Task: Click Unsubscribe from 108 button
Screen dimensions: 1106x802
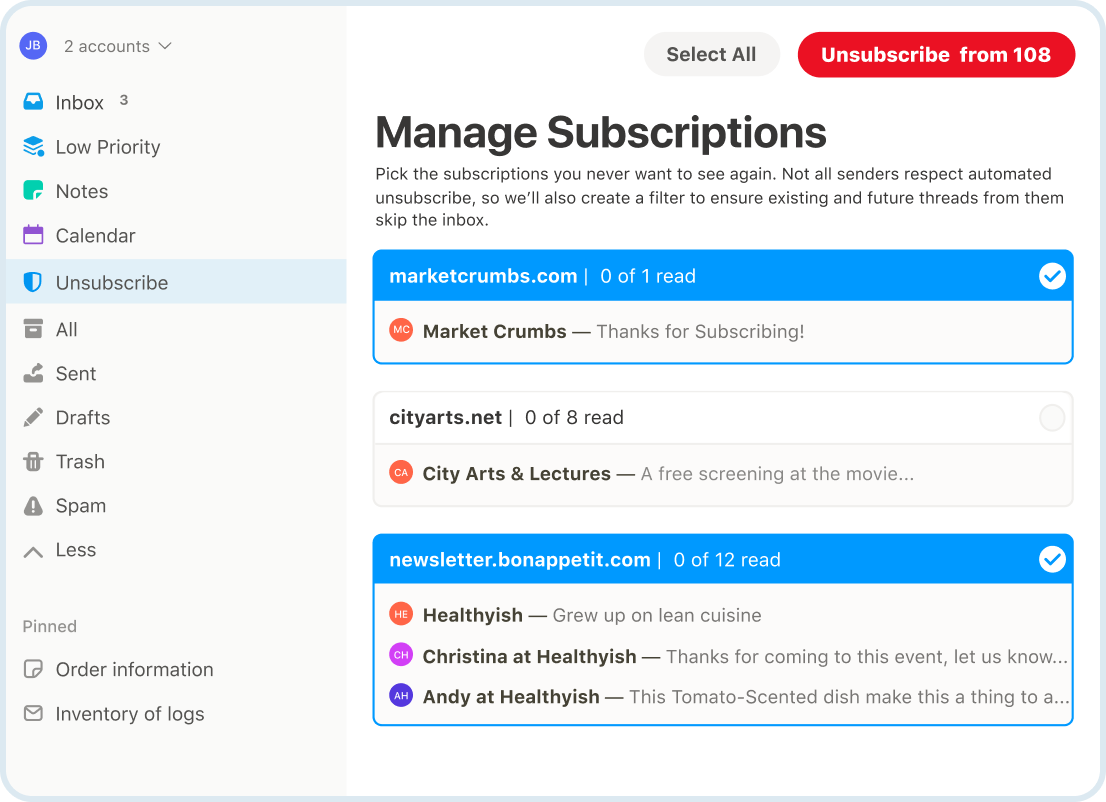Action: pos(936,54)
